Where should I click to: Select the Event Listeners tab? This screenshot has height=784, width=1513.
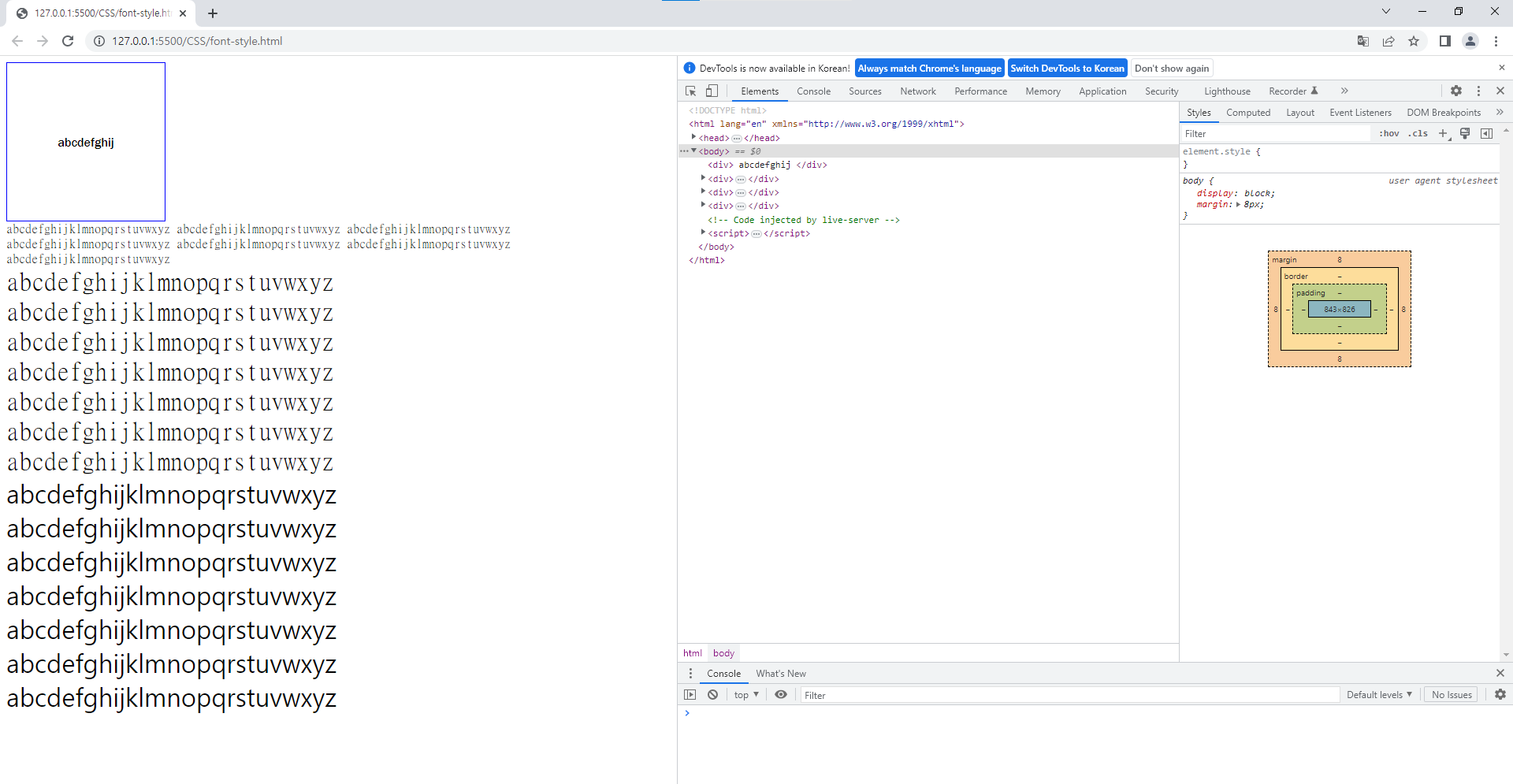1360,113
